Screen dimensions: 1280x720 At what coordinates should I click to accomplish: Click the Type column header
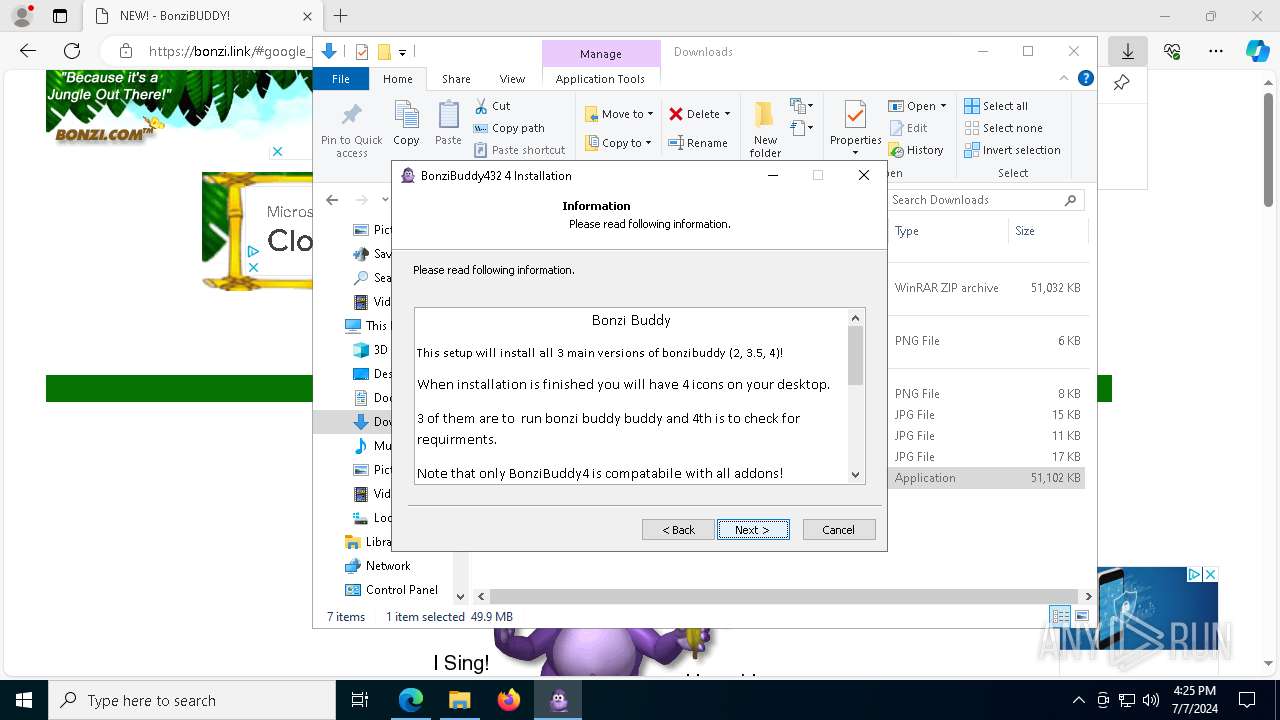(x=947, y=231)
